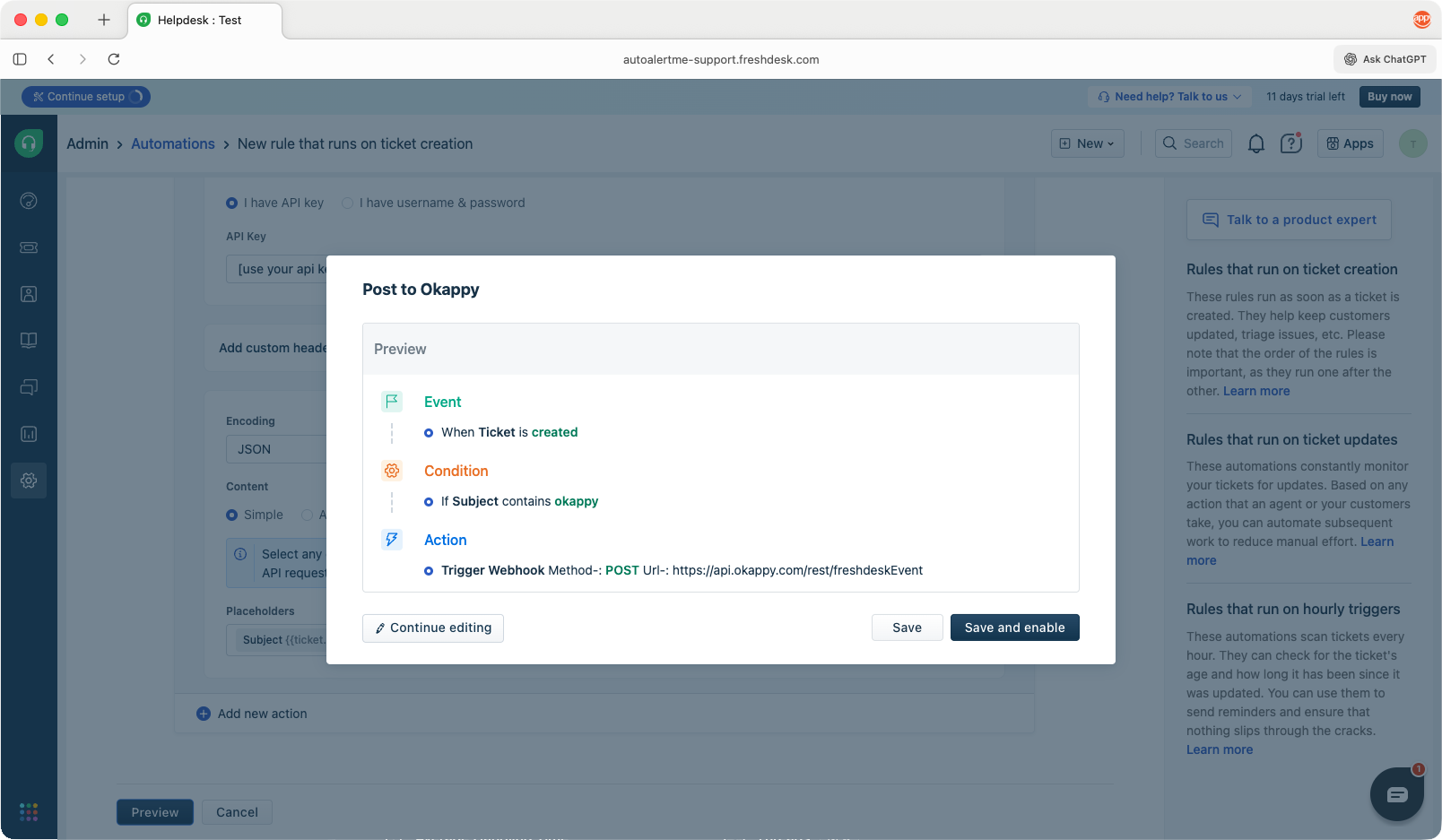Open the notifications bell icon
1442x840 pixels.
click(1256, 143)
